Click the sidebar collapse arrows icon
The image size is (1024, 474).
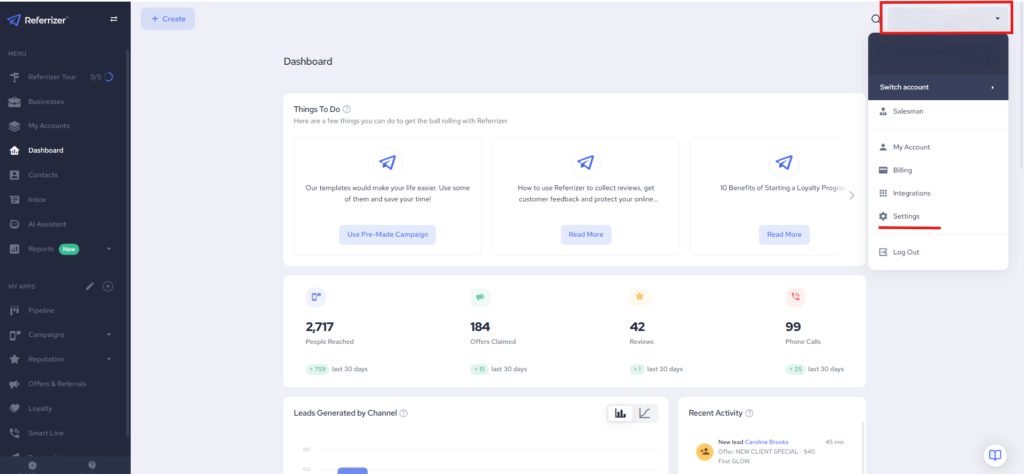pyautogui.click(x=113, y=19)
